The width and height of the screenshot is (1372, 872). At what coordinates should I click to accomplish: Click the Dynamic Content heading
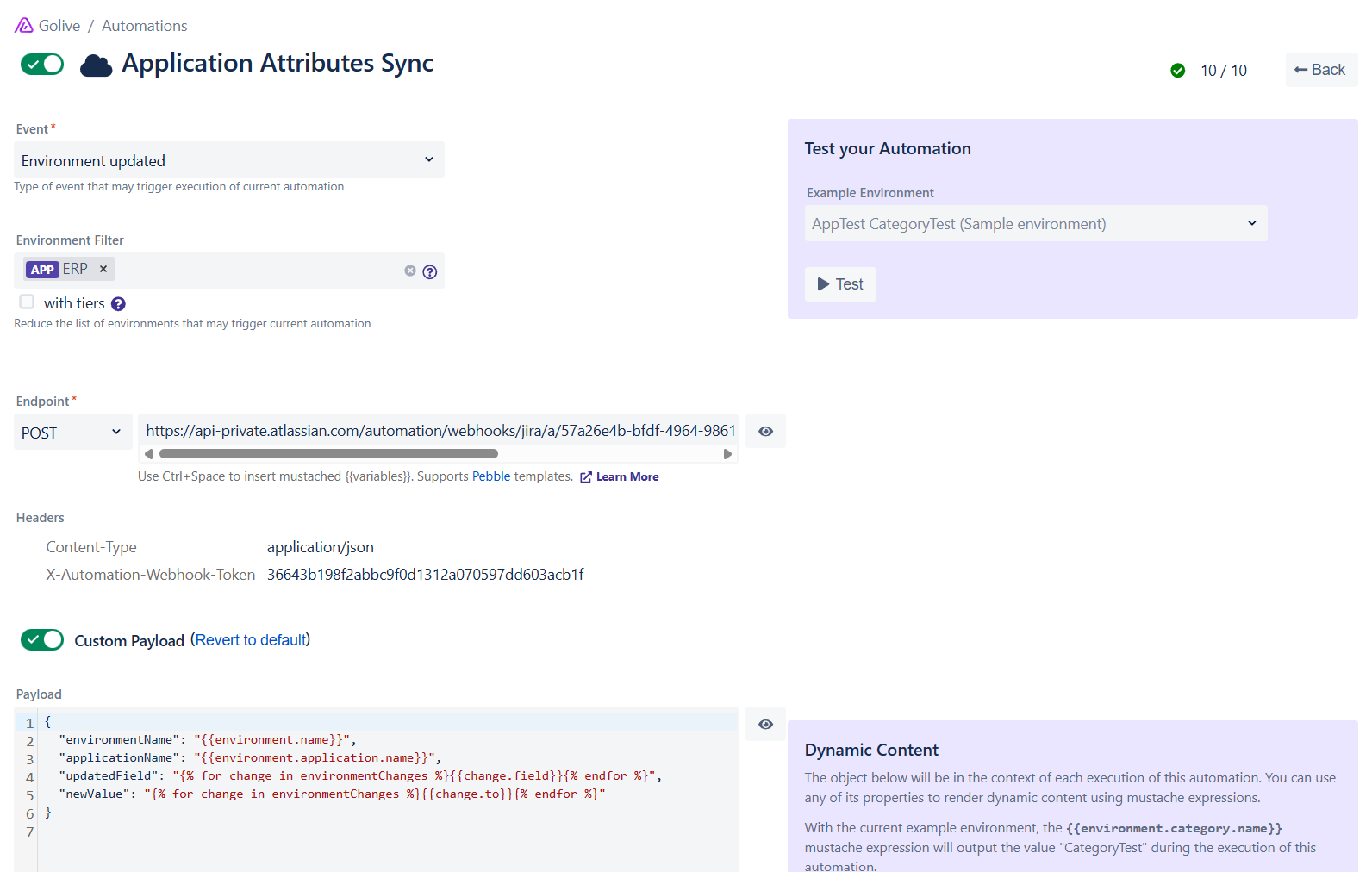871,751
